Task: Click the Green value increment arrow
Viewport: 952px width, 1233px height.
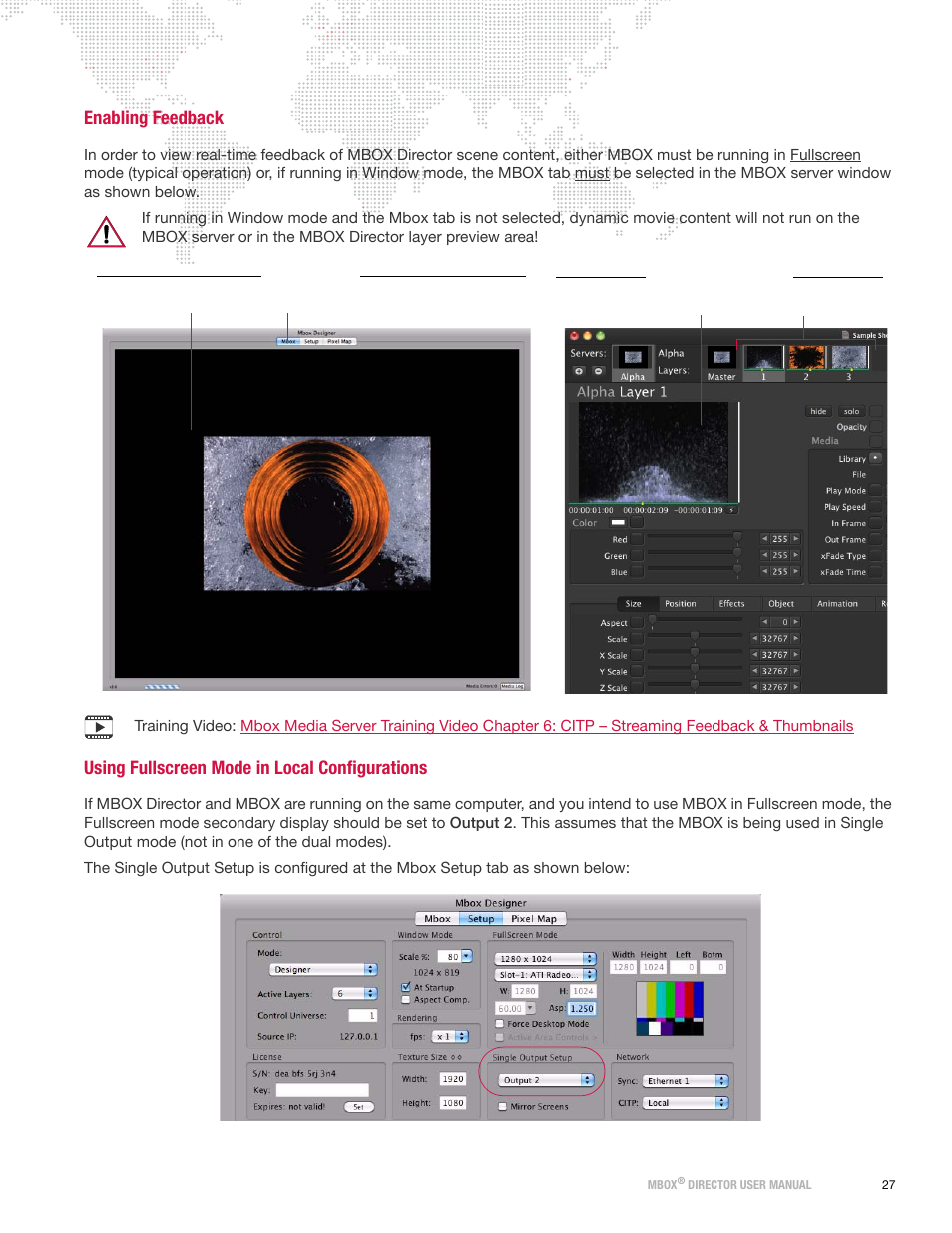Action: pos(796,555)
